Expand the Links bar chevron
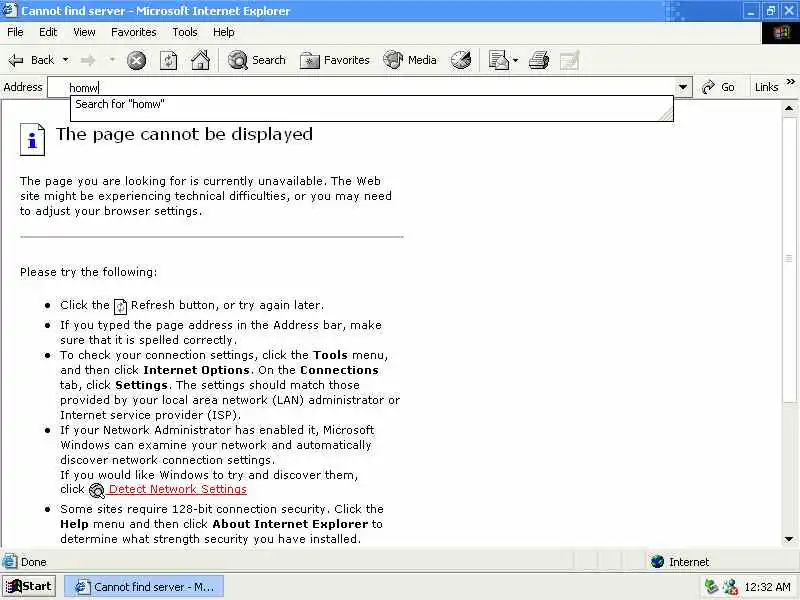800x600 pixels. tap(791, 82)
